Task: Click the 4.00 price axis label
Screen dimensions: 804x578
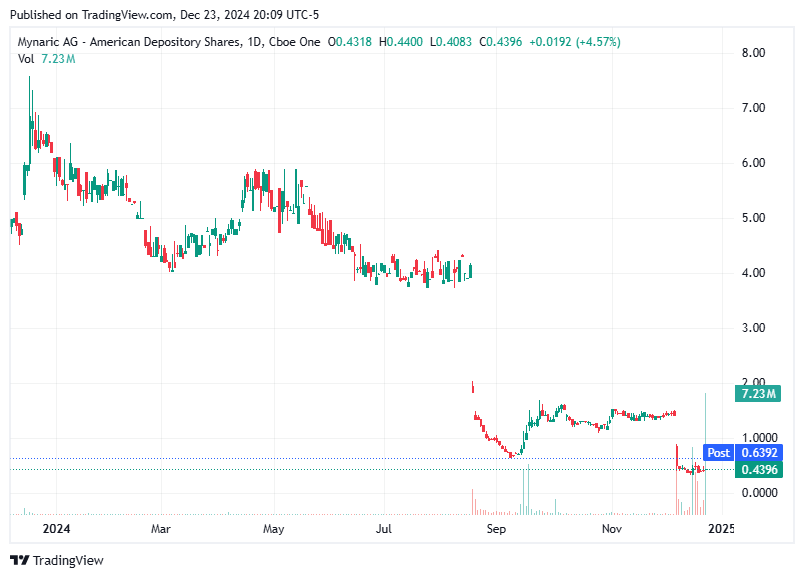Action: click(753, 273)
